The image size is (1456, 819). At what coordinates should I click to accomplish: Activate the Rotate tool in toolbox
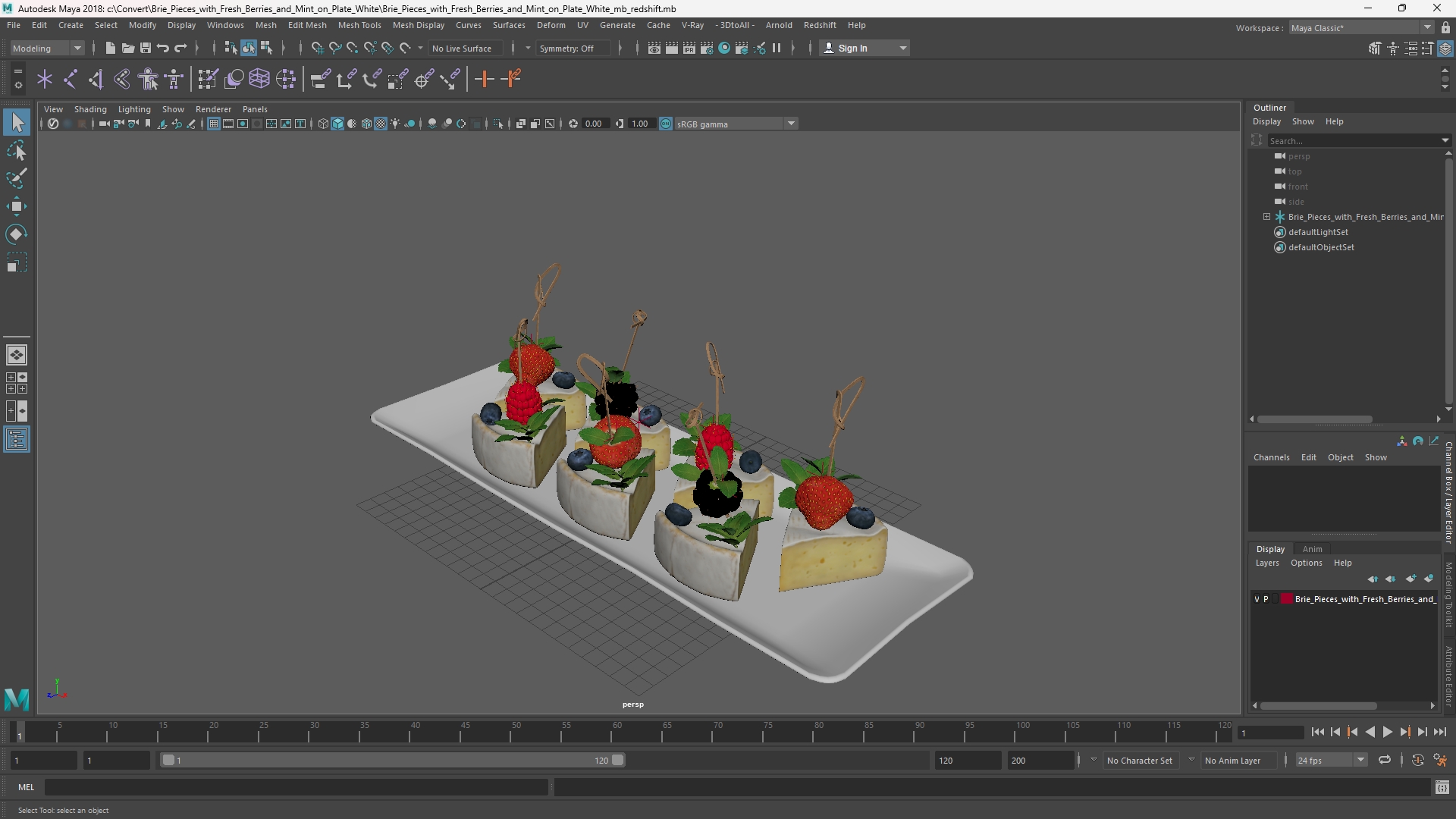tap(17, 234)
